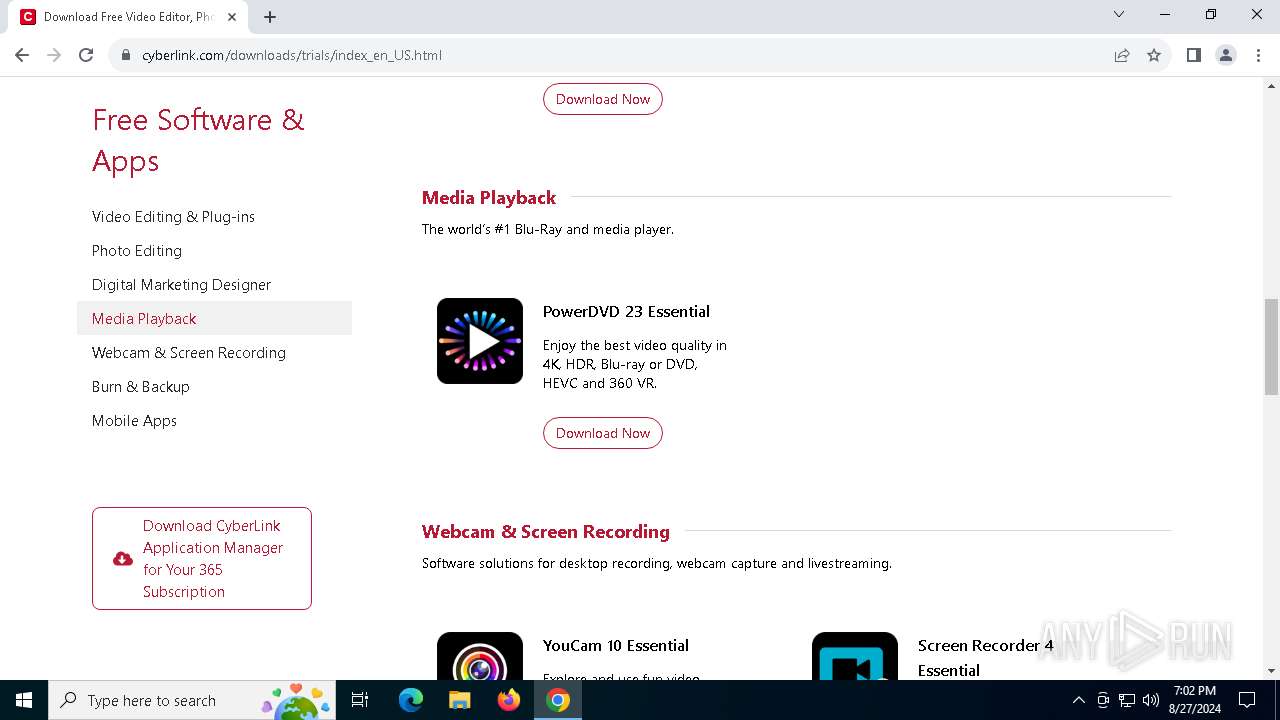
Task: Select Video Editing & Plug-ins in sidebar
Action: pyautogui.click(x=173, y=217)
